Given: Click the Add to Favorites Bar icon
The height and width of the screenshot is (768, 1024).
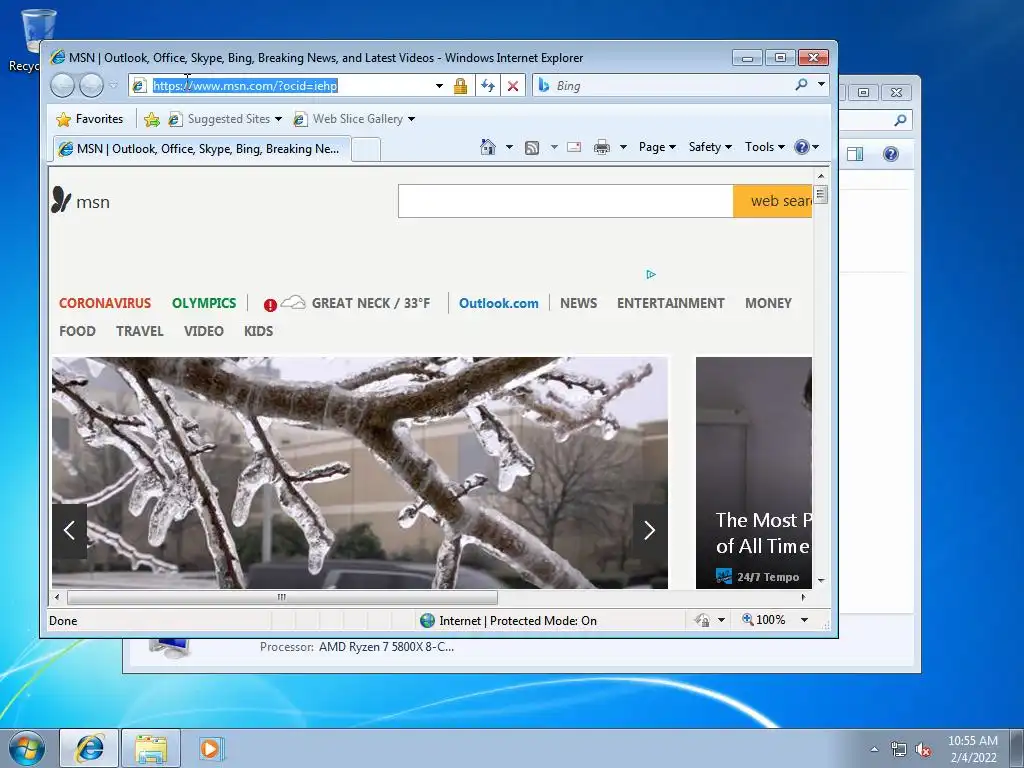Looking at the screenshot, I should click(152, 119).
